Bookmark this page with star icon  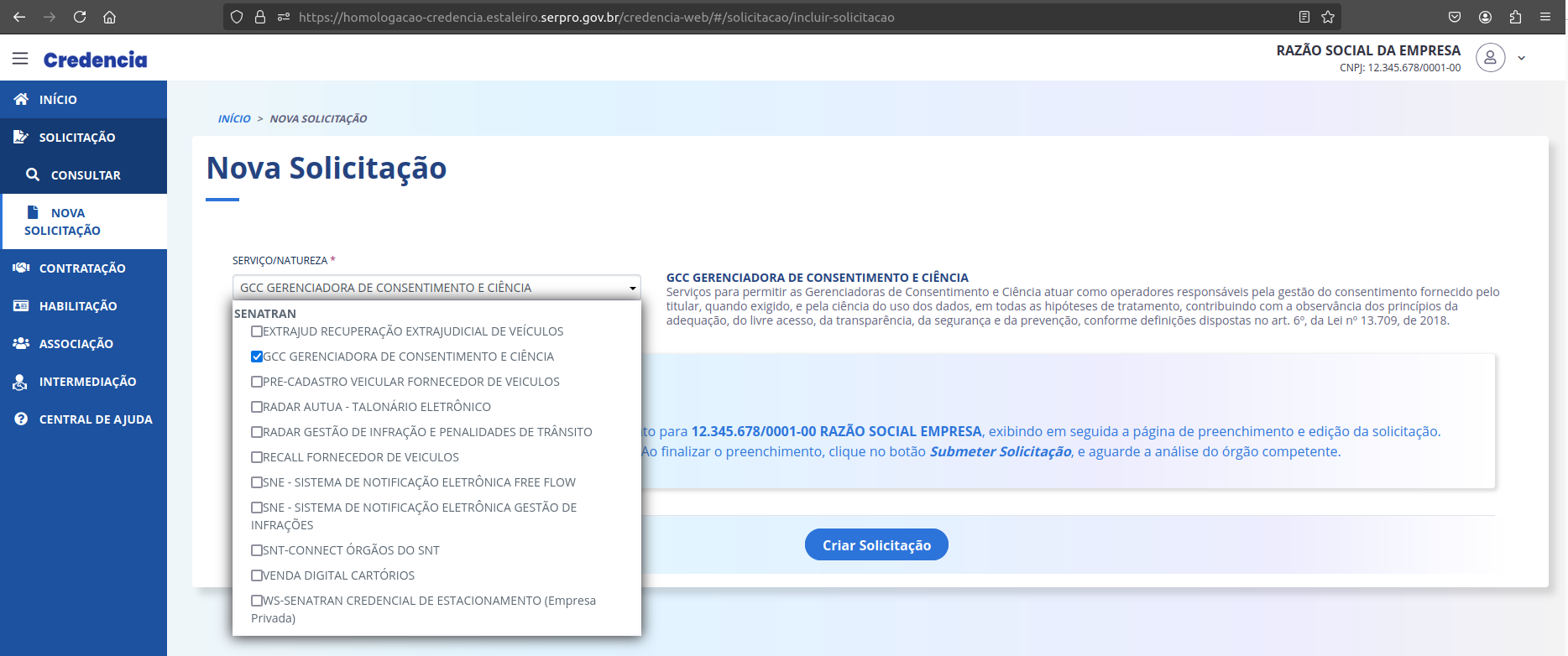[x=1328, y=17]
